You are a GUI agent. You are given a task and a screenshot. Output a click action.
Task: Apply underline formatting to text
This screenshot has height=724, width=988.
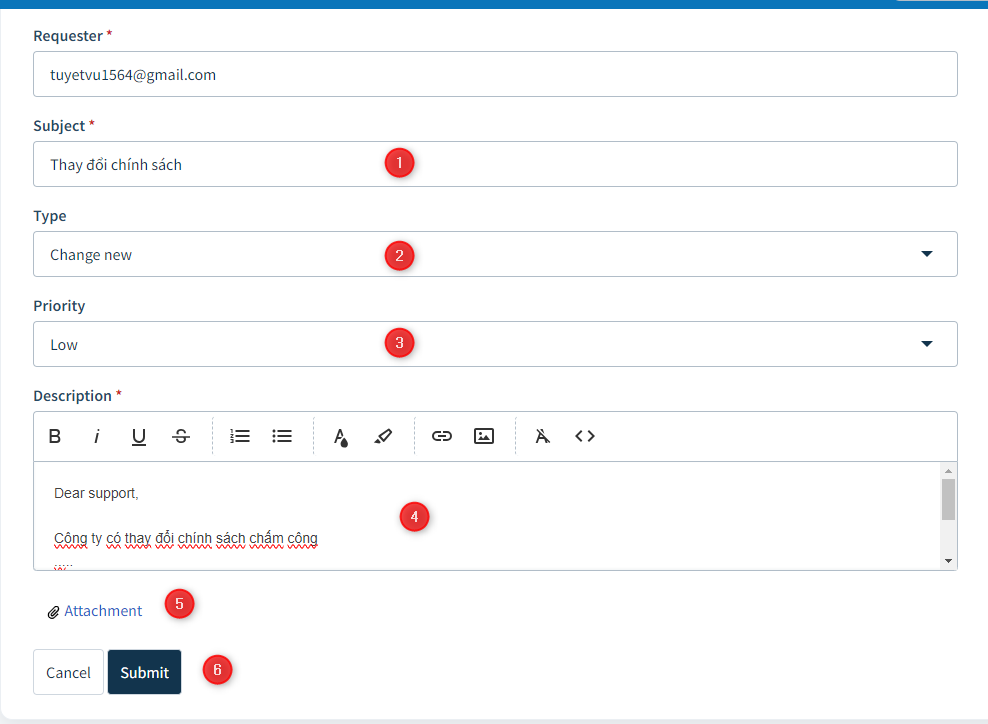click(x=139, y=436)
